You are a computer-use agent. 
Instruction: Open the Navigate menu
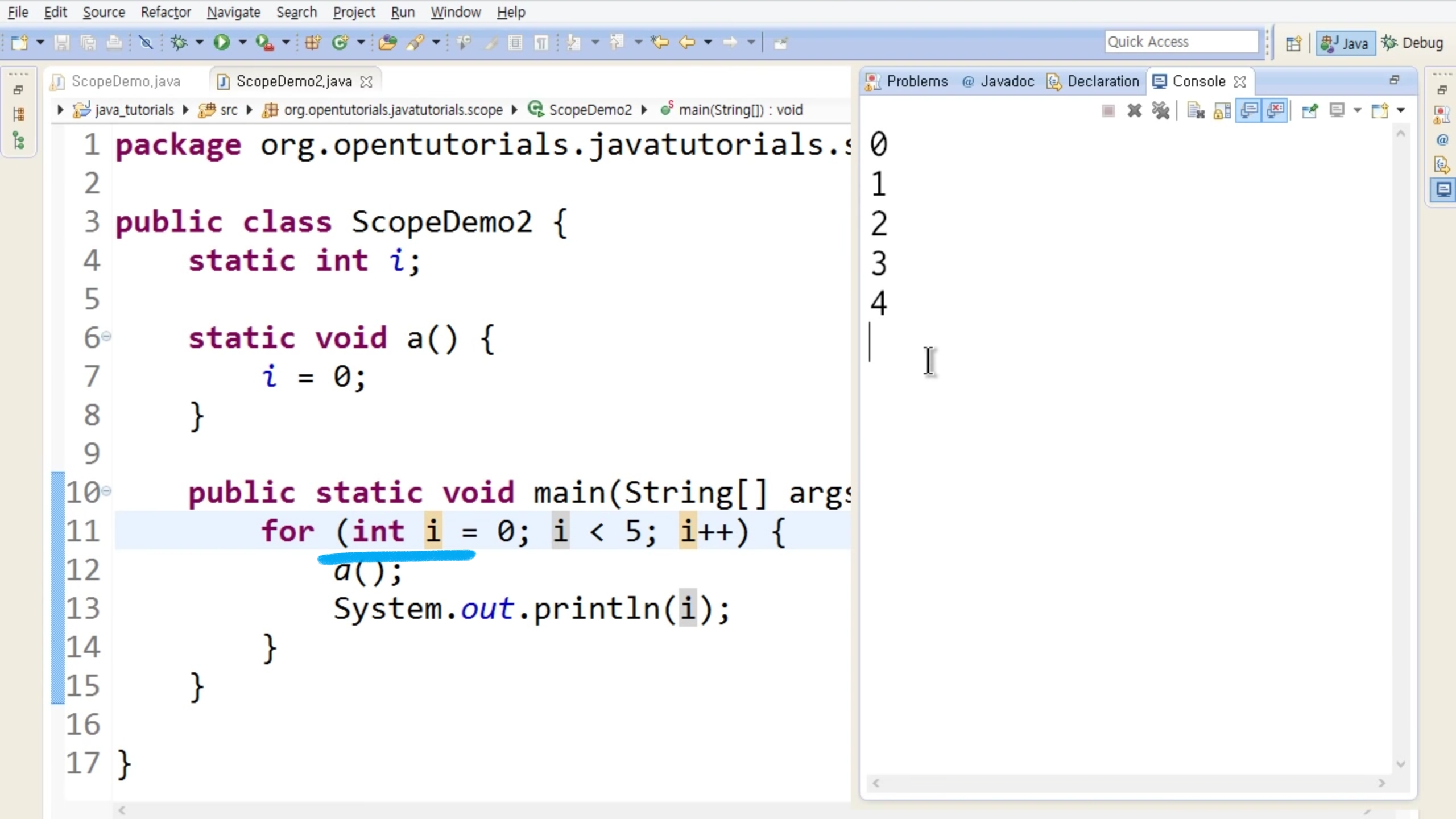(233, 12)
